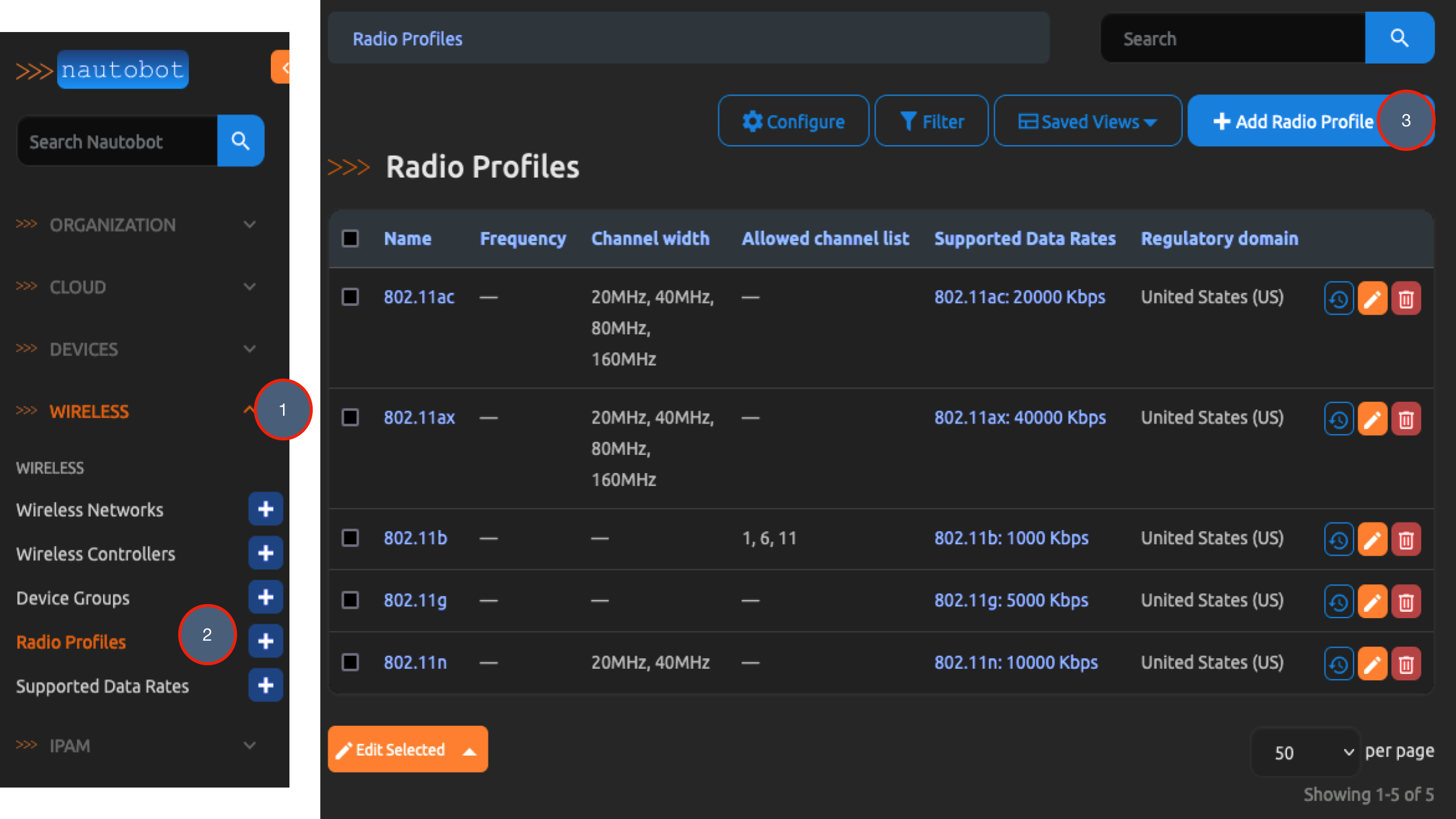
Task: Check the checkbox for the 802.11ax row
Action: coord(350,417)
